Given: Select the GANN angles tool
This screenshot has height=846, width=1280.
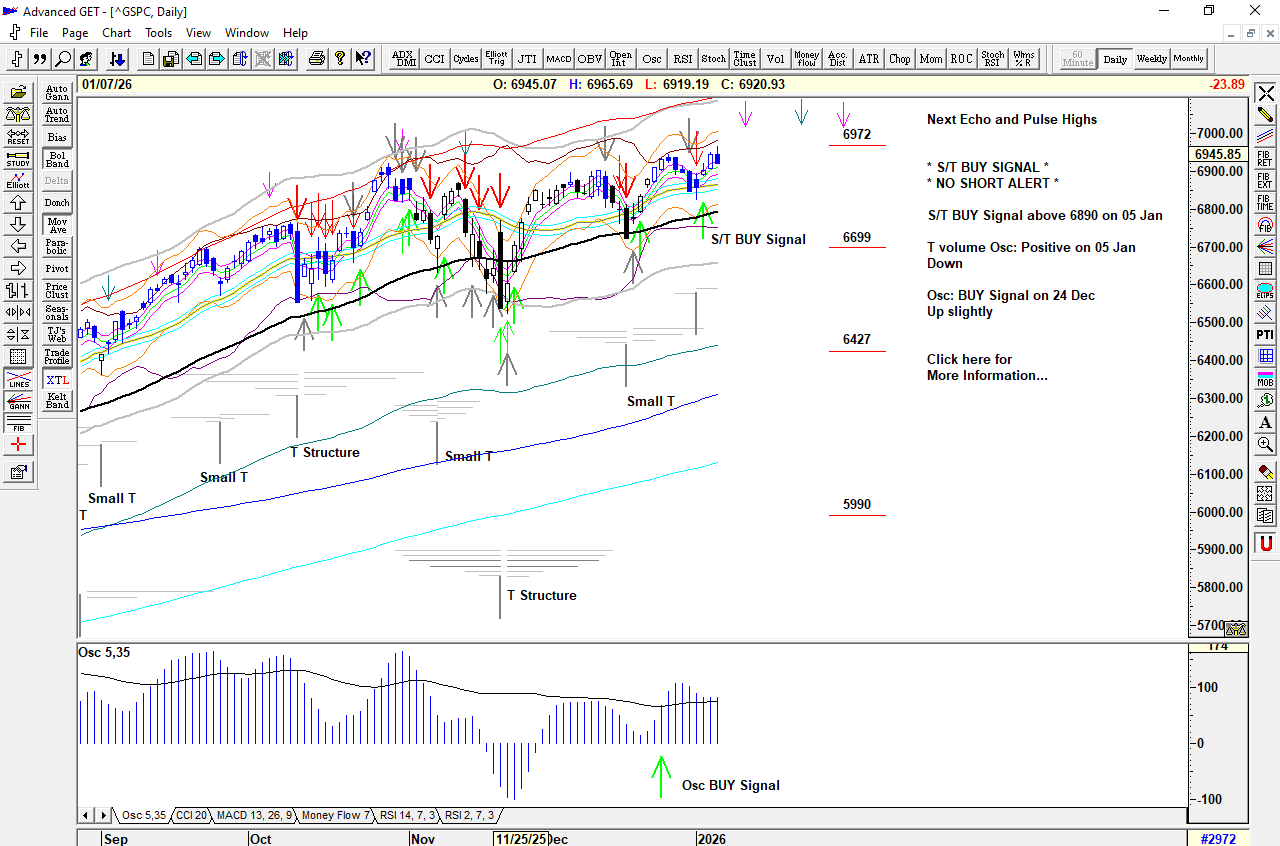Looking at the screenshot, I should click(x=18, y=401).
